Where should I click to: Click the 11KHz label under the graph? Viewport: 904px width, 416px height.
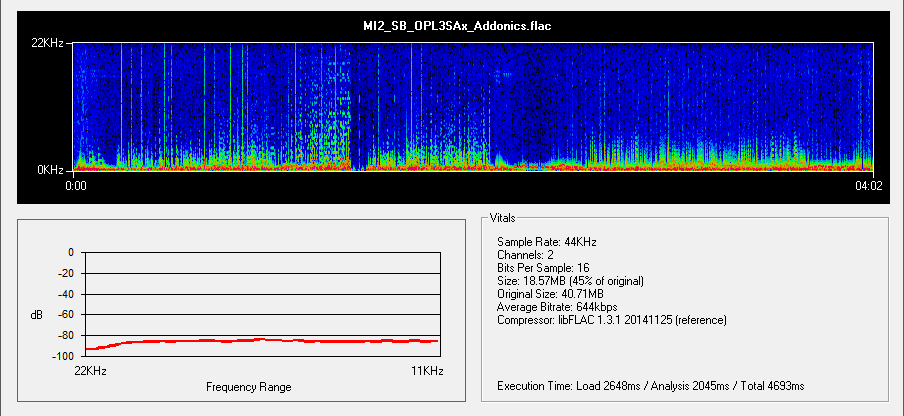pos(424,370)
